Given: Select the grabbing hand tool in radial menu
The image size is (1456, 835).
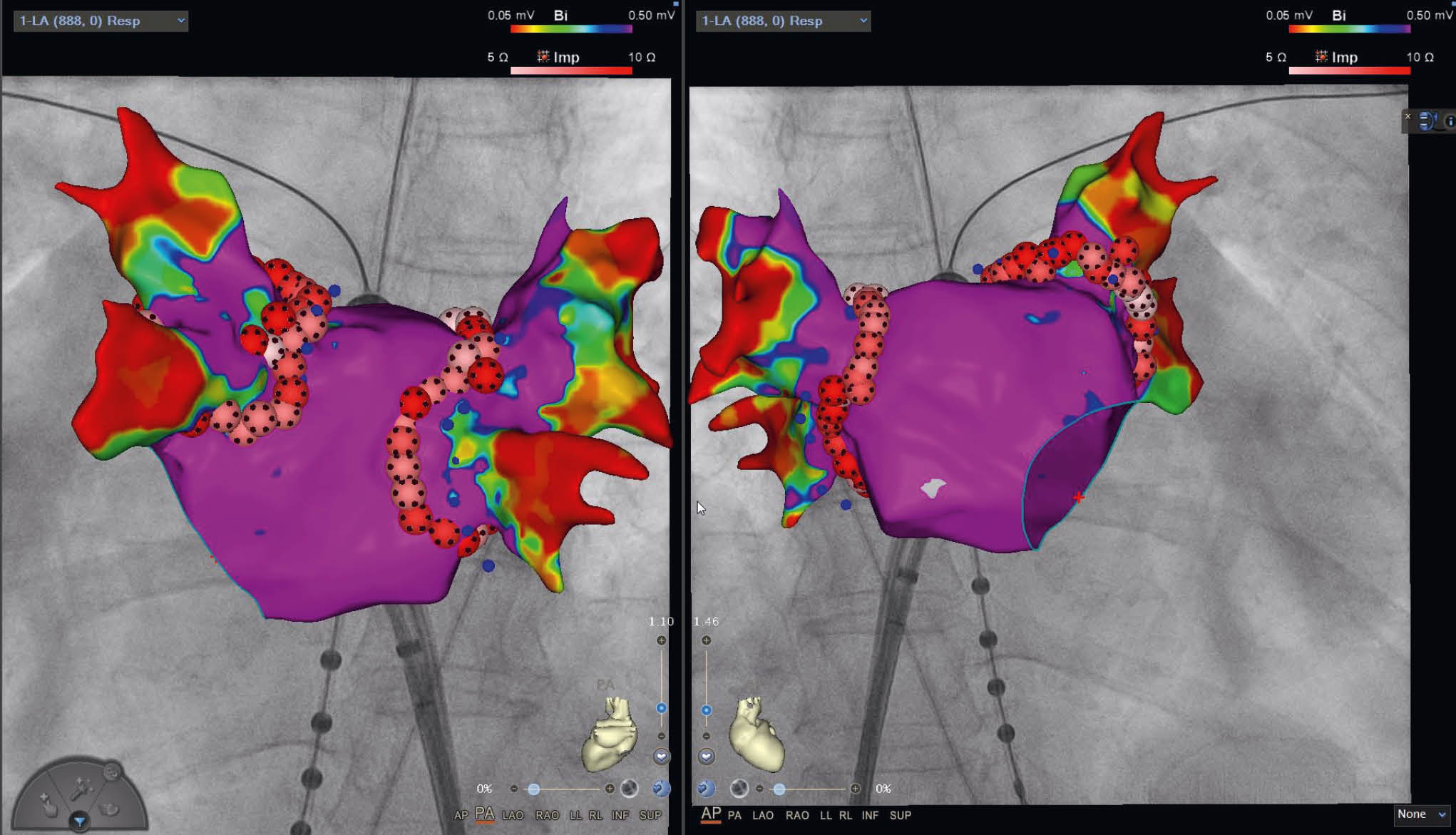Looking at the screenshot, I should pyautogui.click(x=109, y=809).
